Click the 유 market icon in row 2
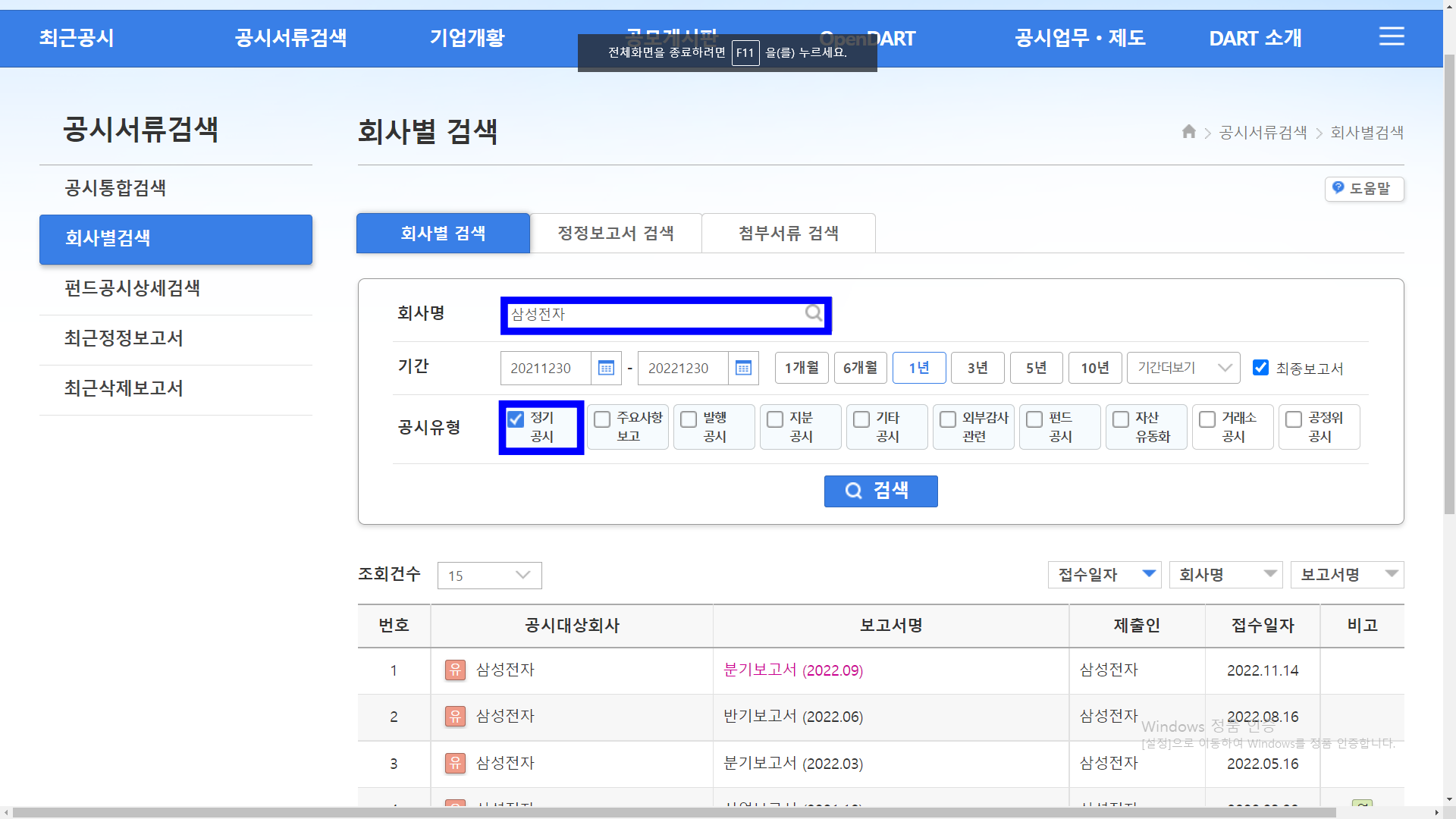The width and height of the screenshot is (1456, 819). pyautogui.click(x=455, y=717)
